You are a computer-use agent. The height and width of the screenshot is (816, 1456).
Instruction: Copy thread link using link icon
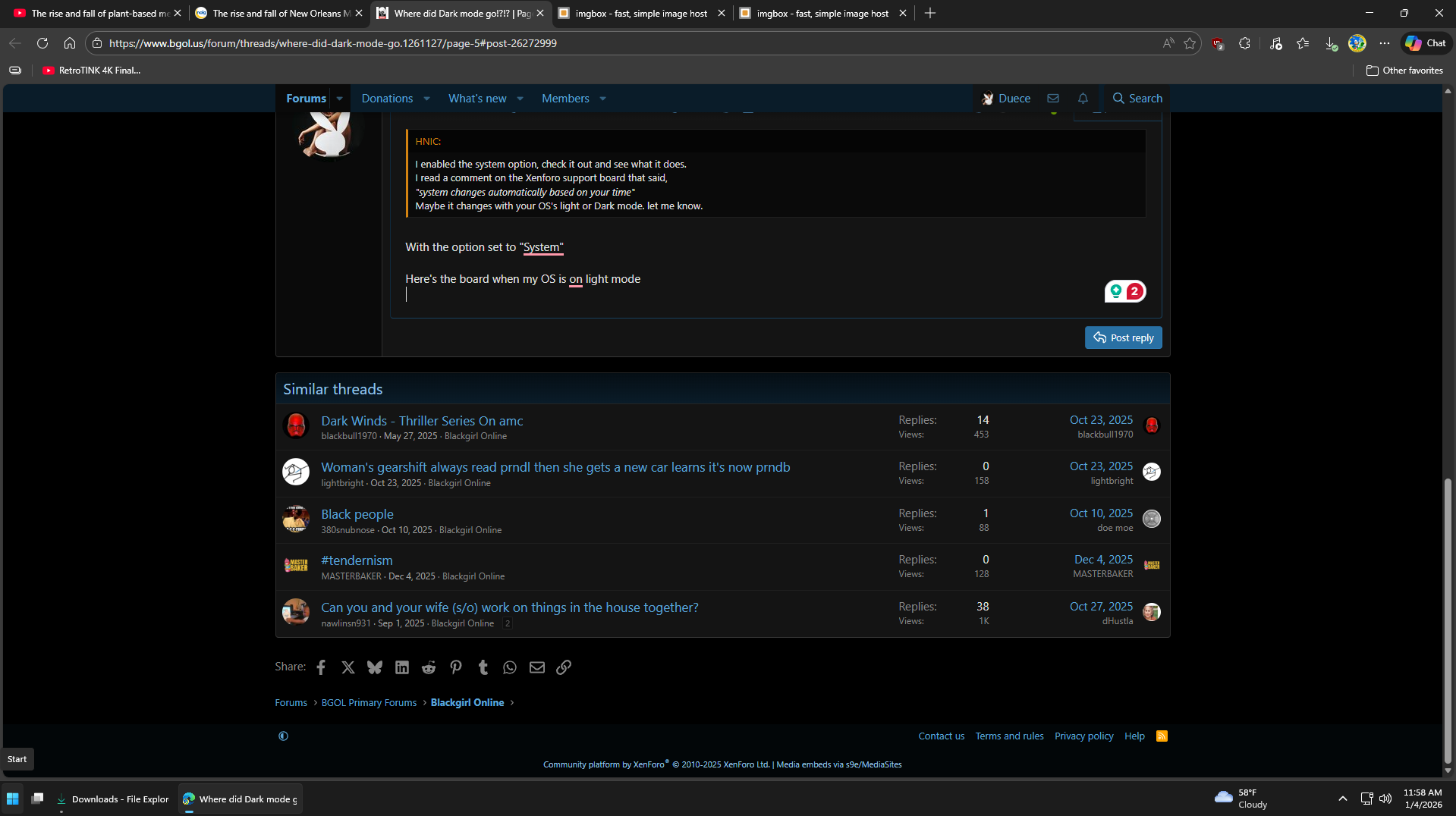(x=564, y=667)
